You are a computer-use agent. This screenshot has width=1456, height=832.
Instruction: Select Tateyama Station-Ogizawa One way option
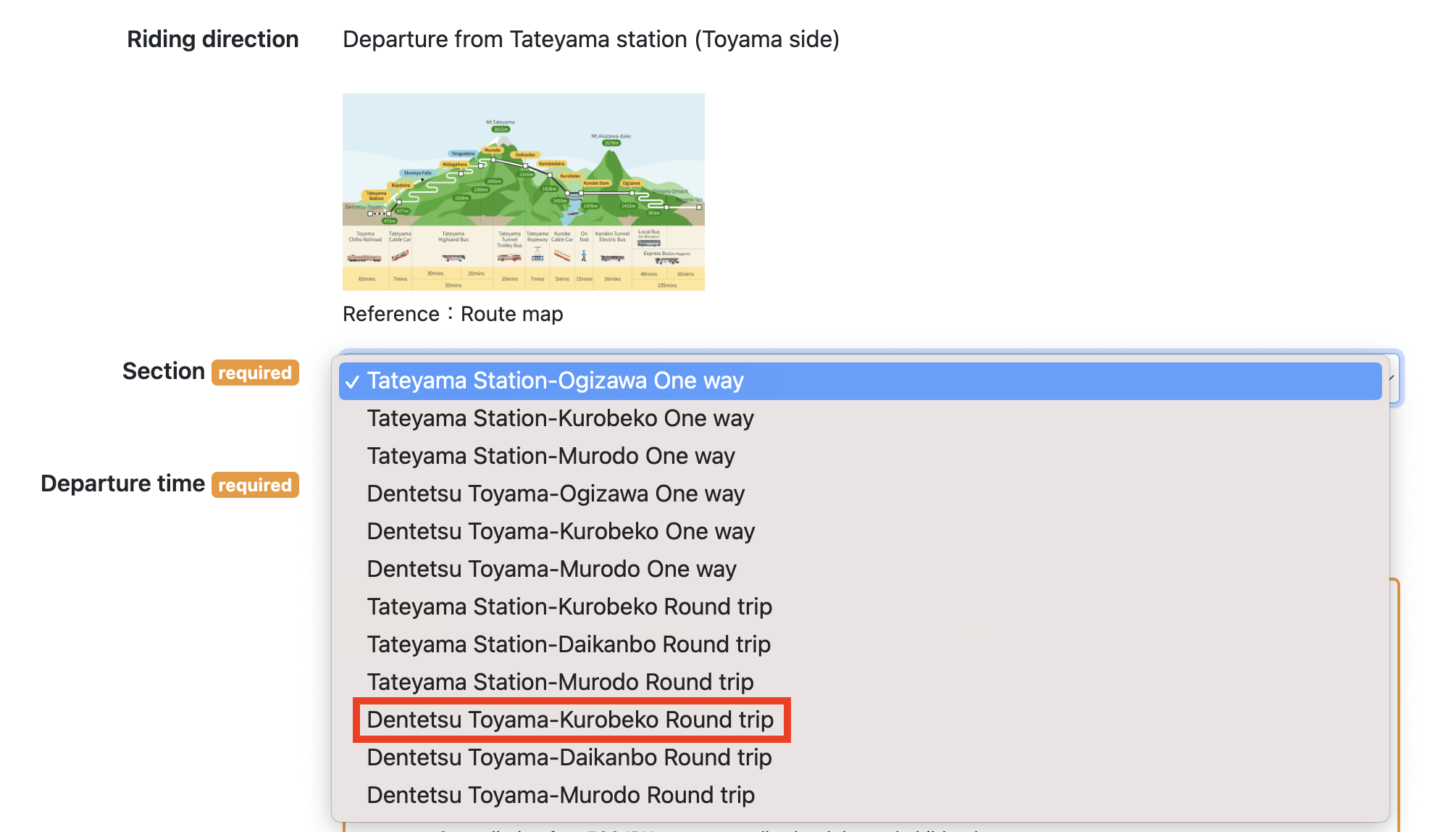[555, 380]
